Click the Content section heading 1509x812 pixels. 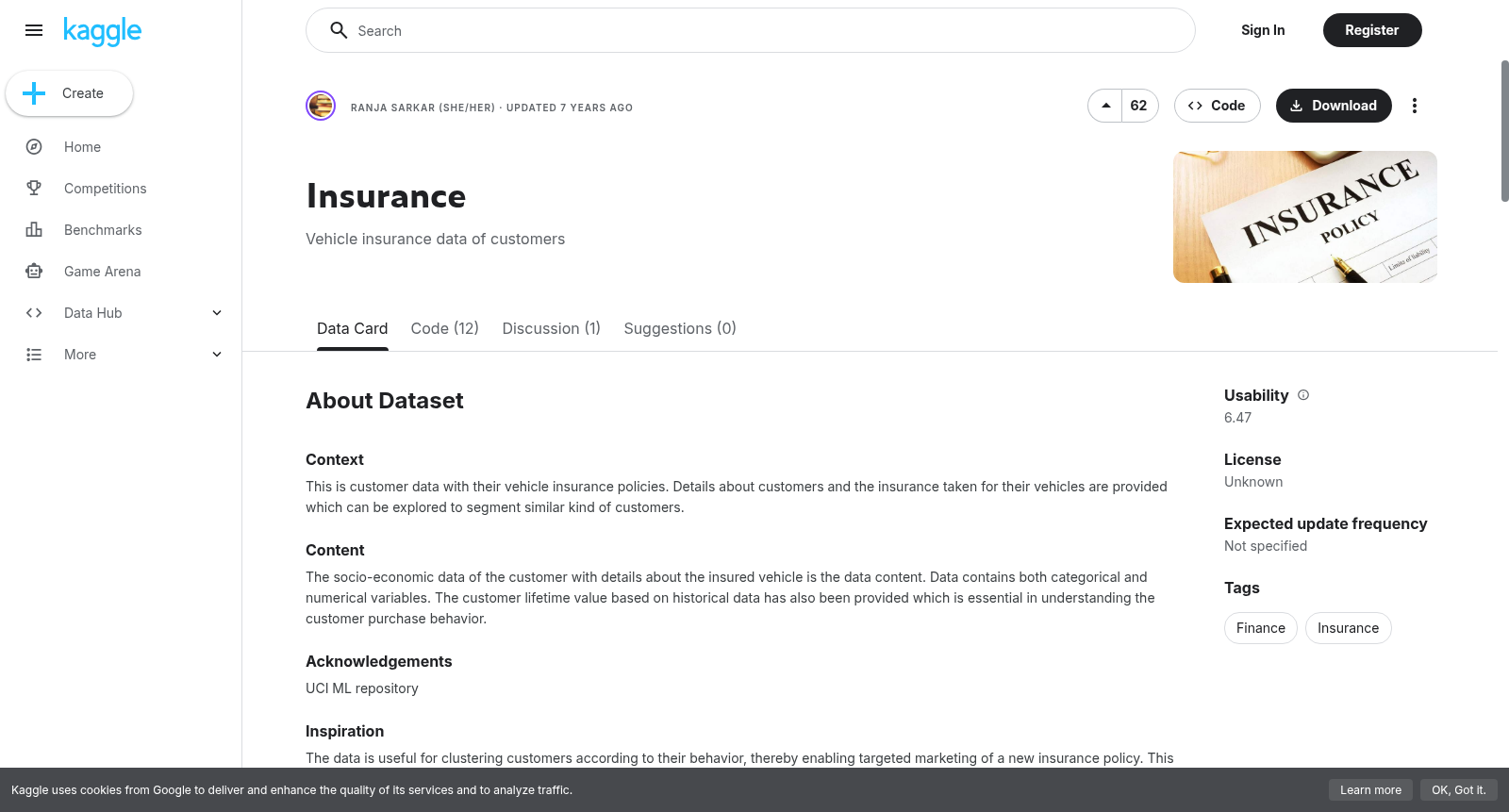[335, 550]
